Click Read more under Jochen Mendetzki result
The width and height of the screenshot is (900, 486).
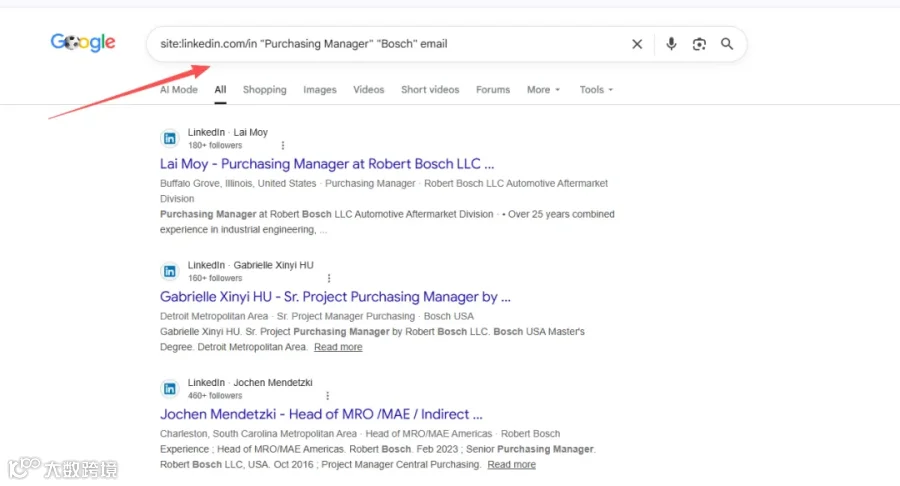511,465
